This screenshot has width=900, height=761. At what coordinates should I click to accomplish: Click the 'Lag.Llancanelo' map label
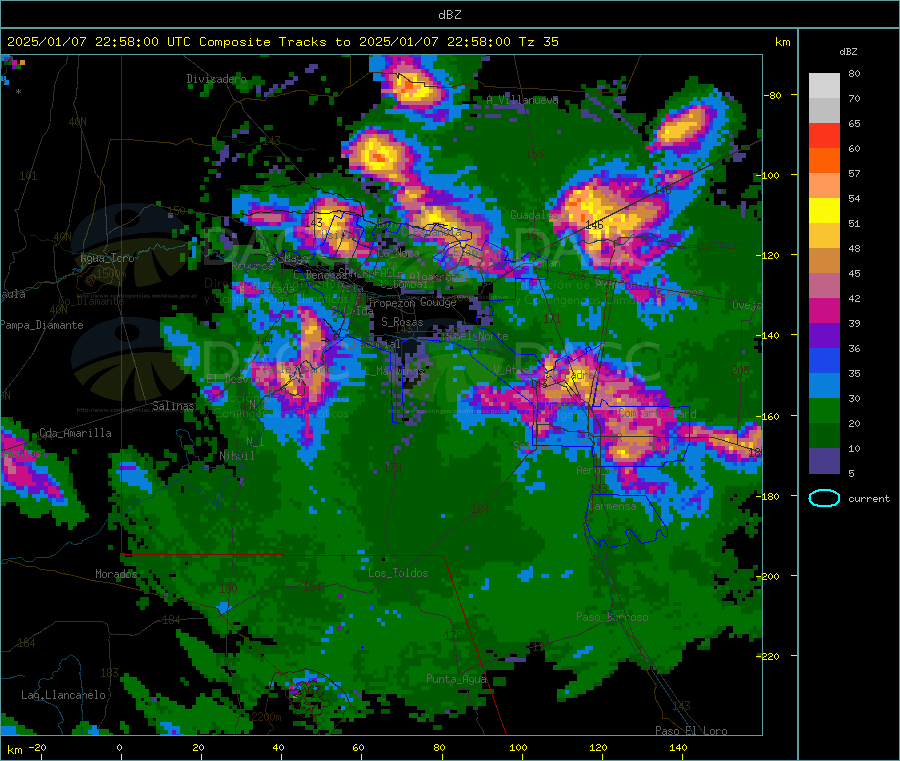(63, 695)
